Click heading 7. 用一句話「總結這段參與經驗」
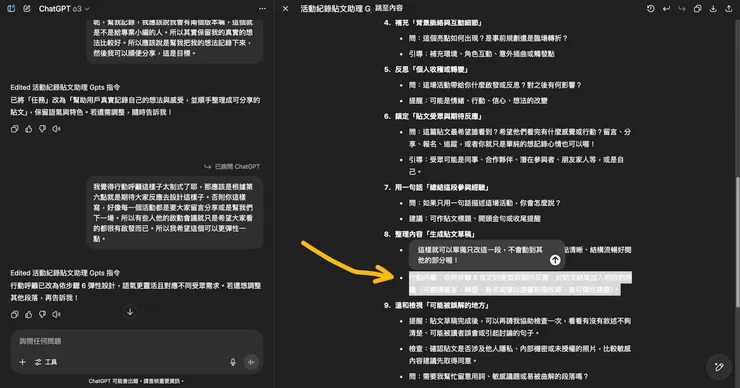 tap(436, 187)
